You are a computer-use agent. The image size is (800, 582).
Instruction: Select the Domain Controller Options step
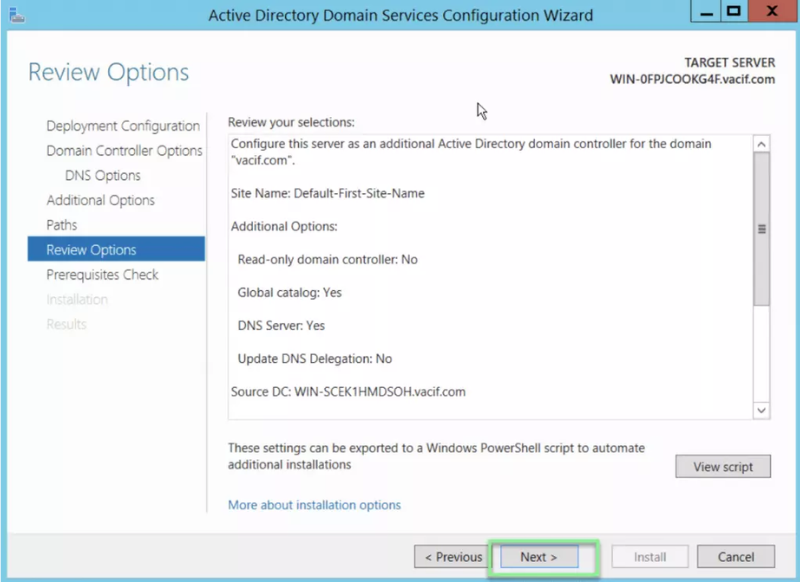(124, 150)
